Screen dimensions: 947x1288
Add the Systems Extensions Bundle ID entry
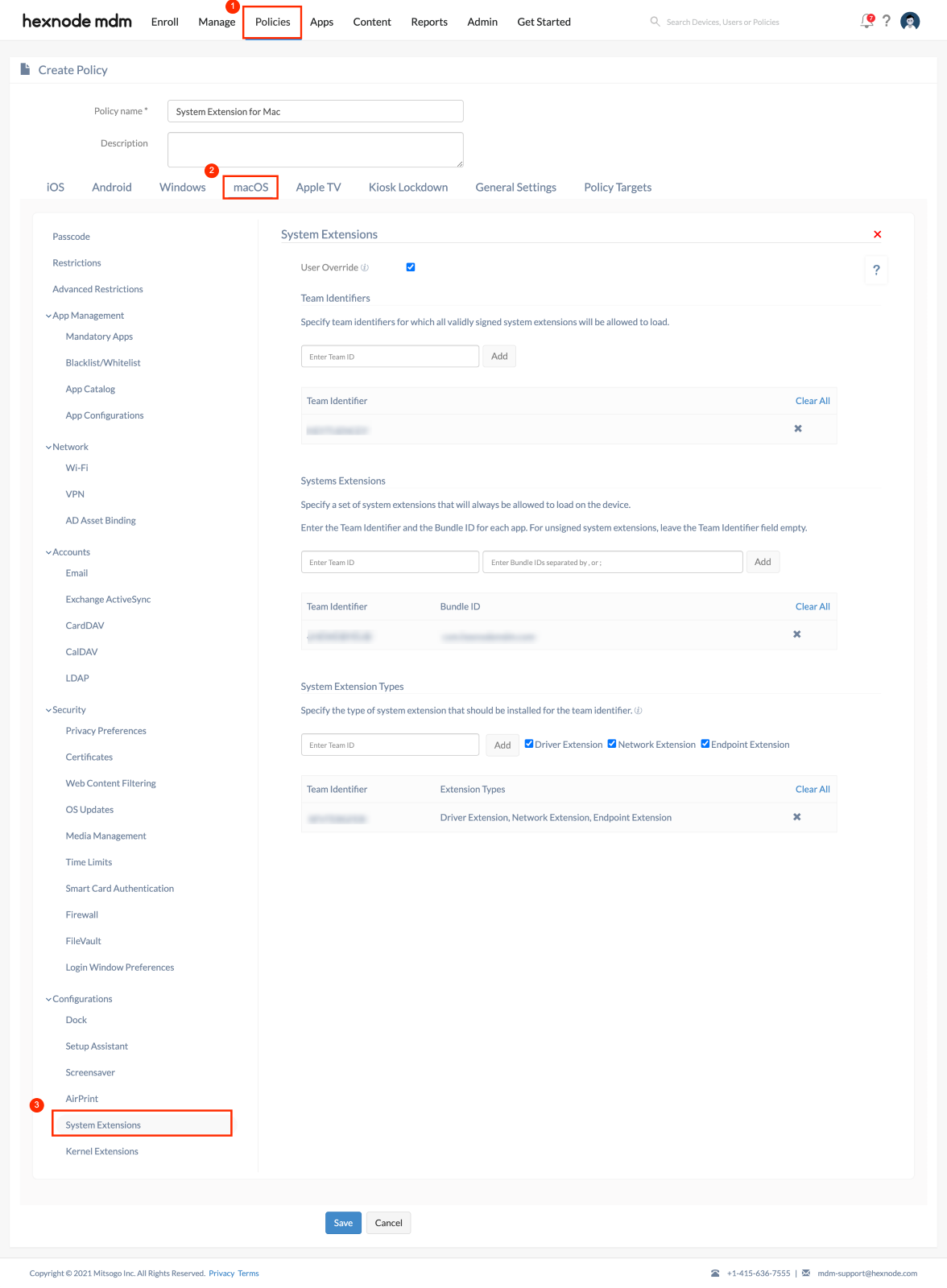763,562
